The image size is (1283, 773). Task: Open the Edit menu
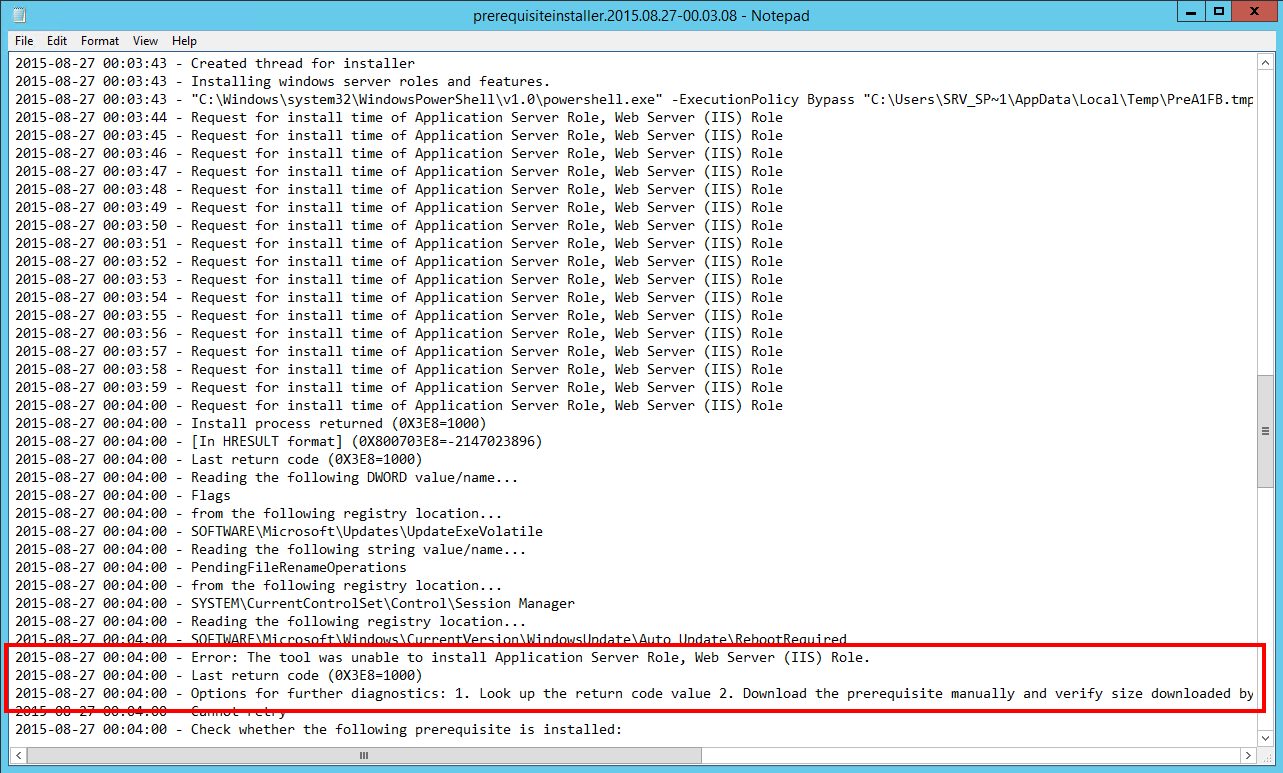57,41
